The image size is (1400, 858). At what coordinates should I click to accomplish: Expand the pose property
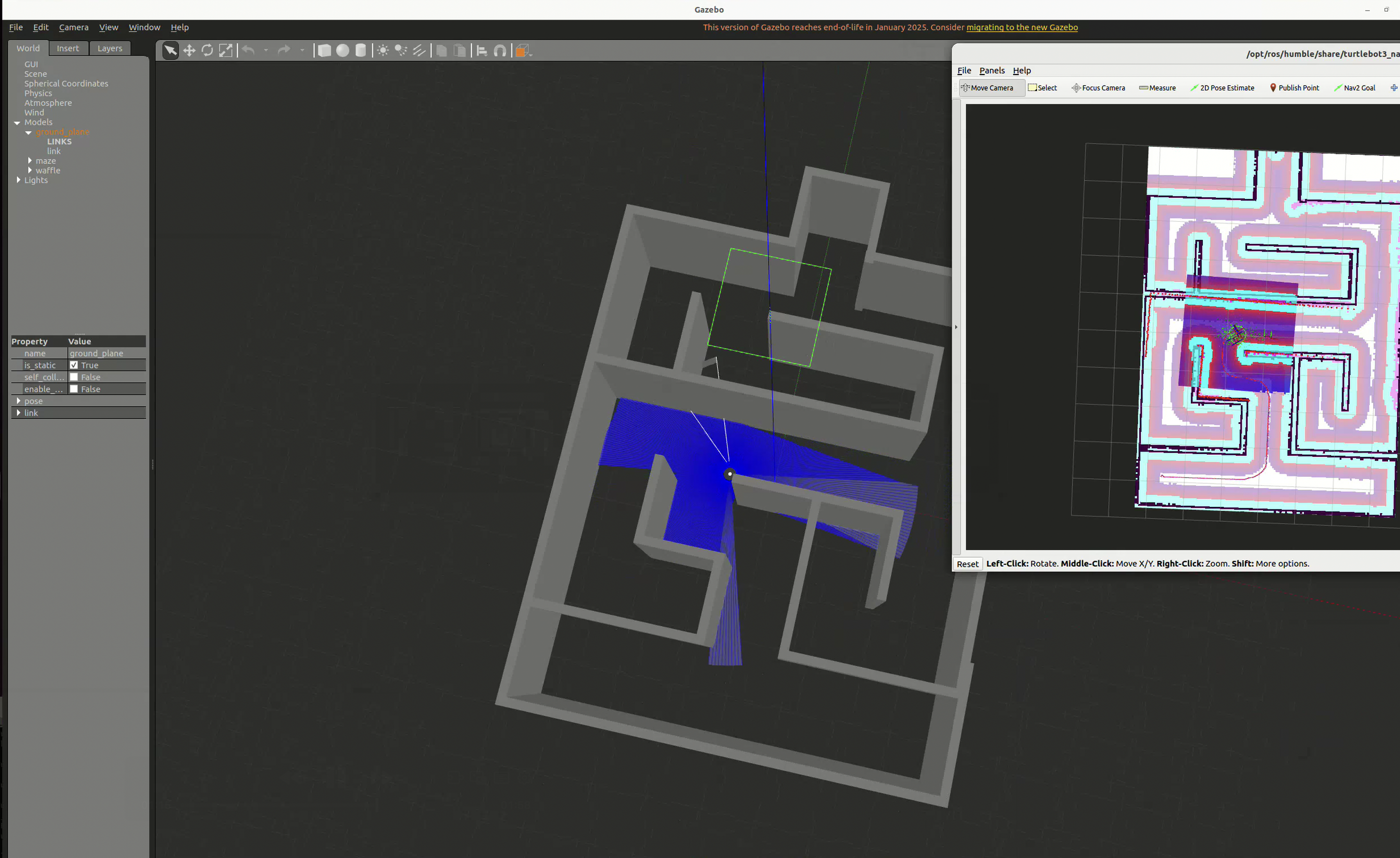(19, 401)
